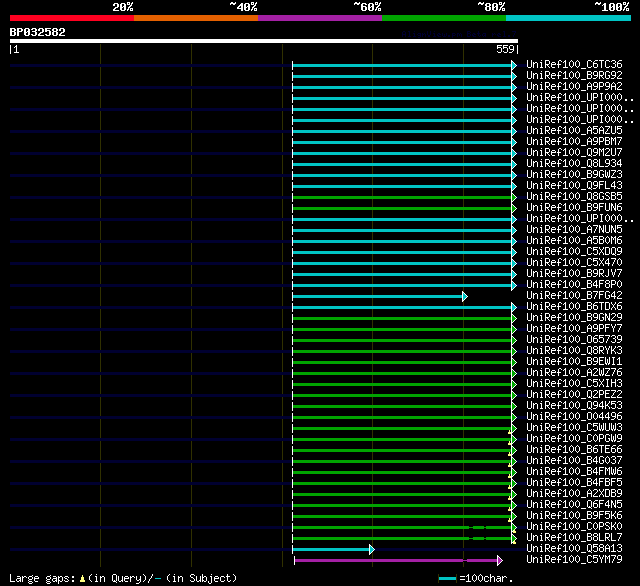
Task: Click the UniRef100_B9F5K6 label
Action: click(x=574, y=516)
